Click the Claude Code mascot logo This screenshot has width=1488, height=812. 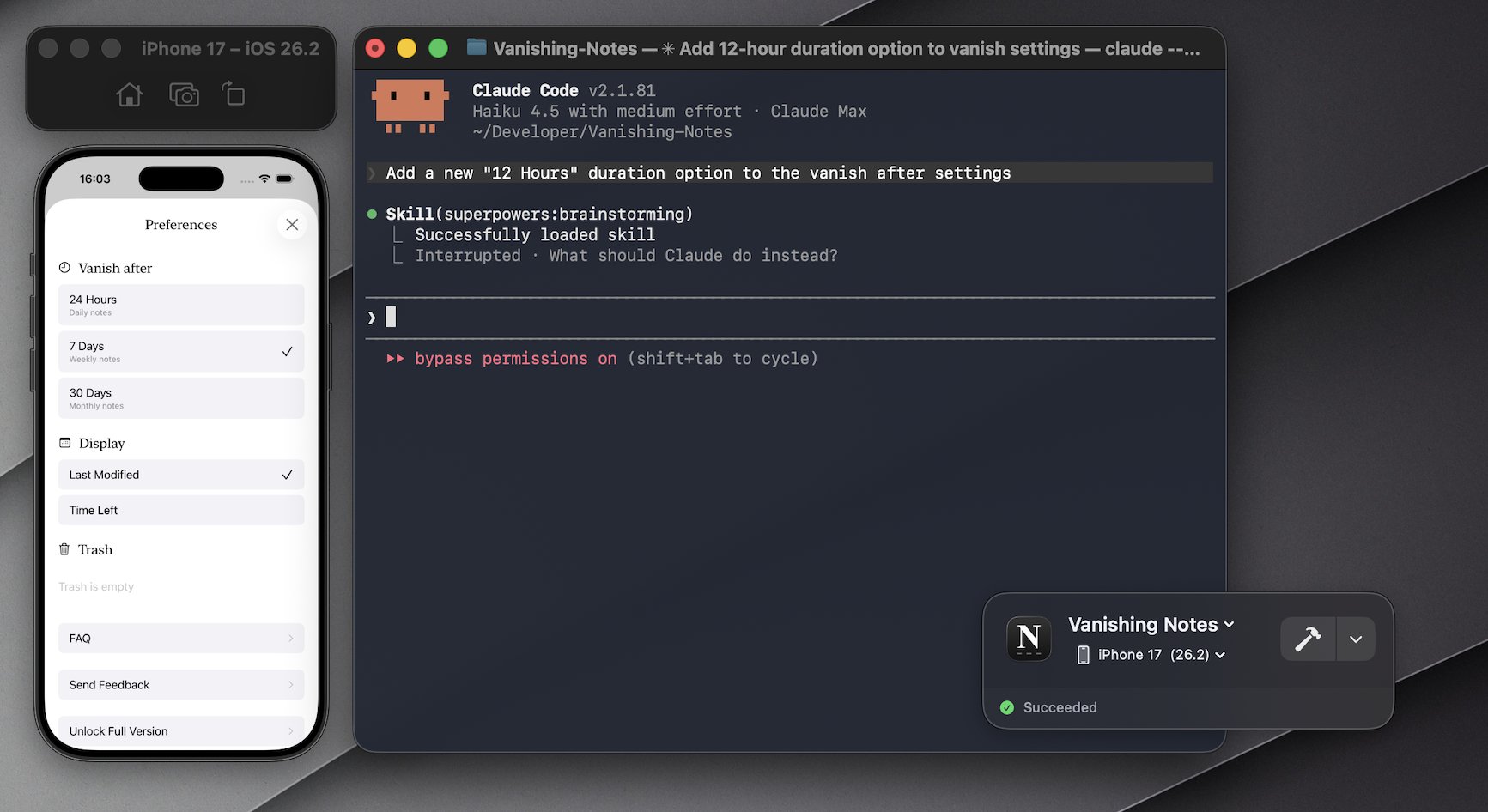coord(410,106)
